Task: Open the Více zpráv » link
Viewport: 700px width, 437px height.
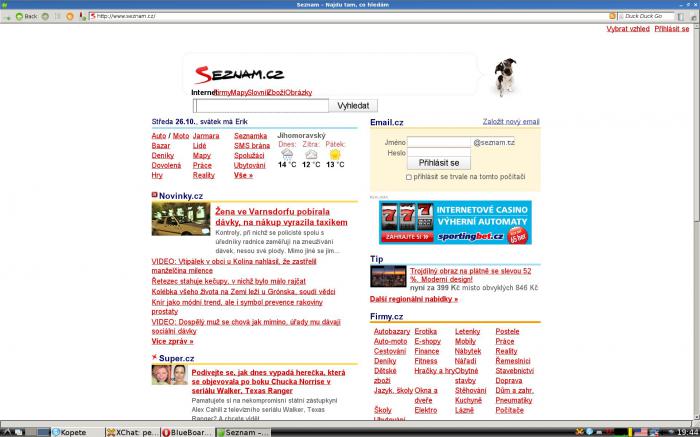Action: (172, 341)
